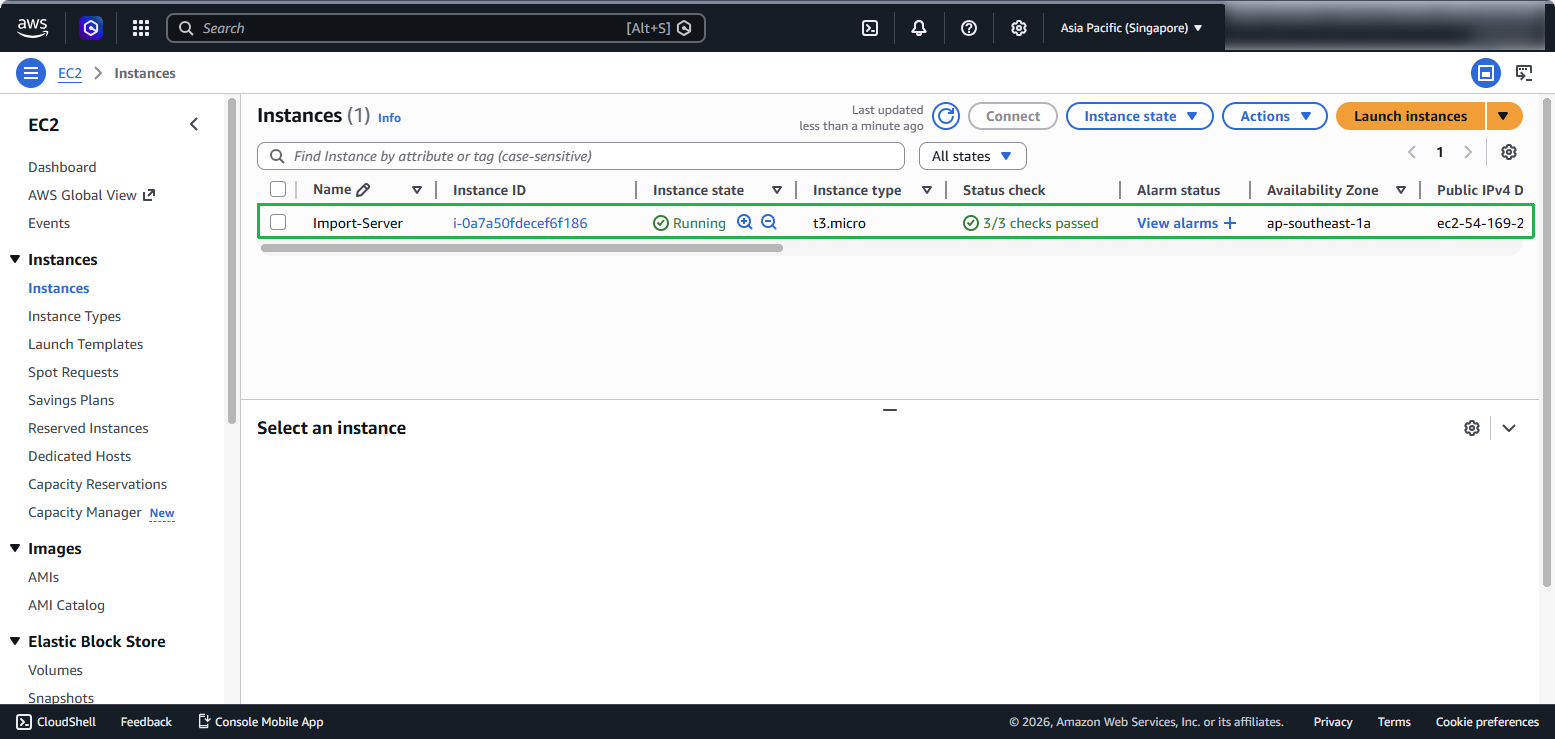This screenshot has width=1555, height=739.
Task: Open the region selector Asia Pacific (Singapore)
Action: pyautogui.click(x=1131, y=28)
